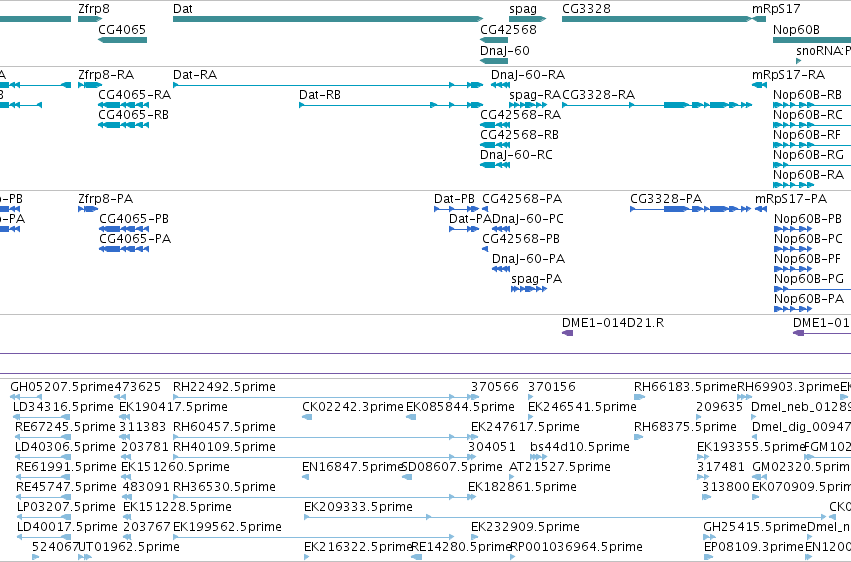This screenshot has width=851, height=562.
Task: Click the Nop60B gene label
Action: coord(796,29)
